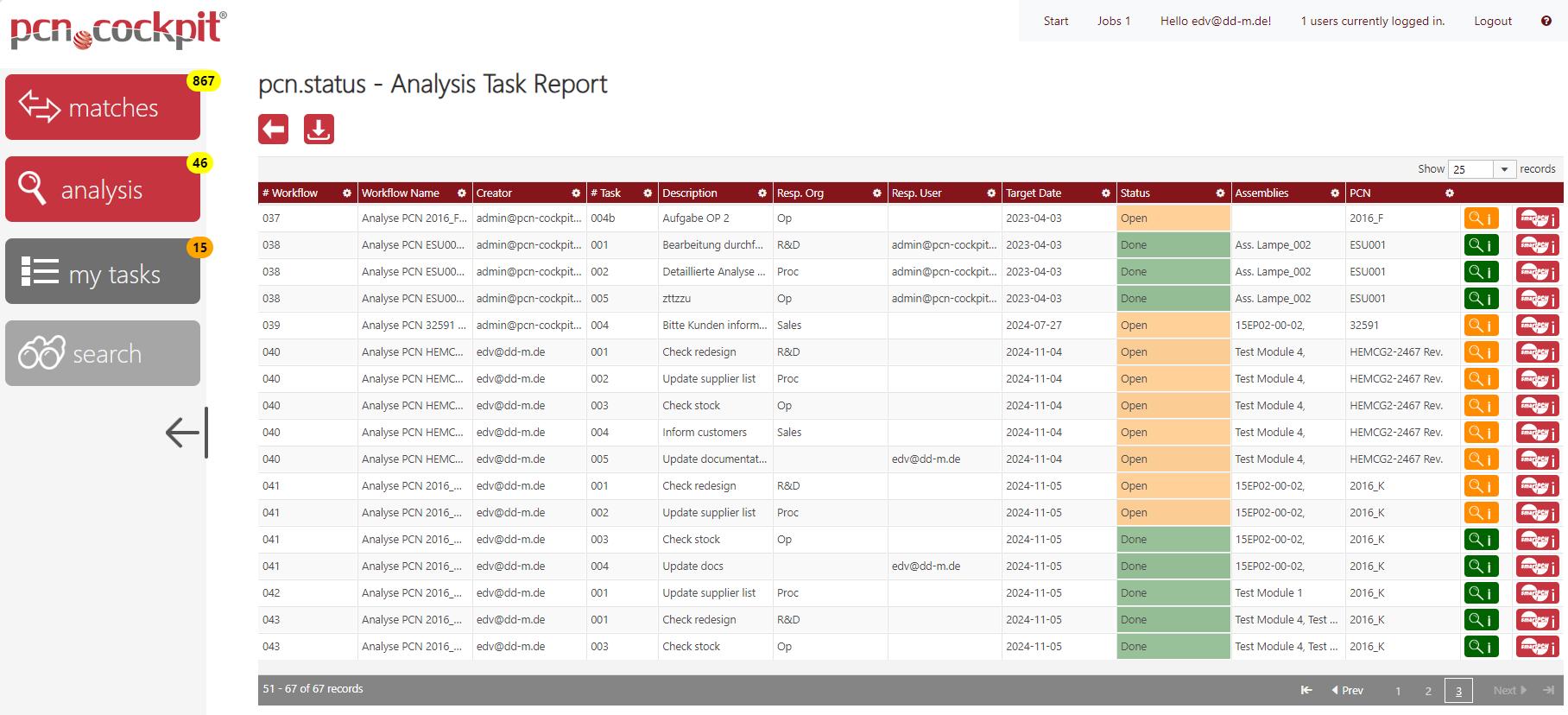Viewport: 1568px width, 715px height.
Task: Go to page 1 of the records
Action: [1398, 691]
